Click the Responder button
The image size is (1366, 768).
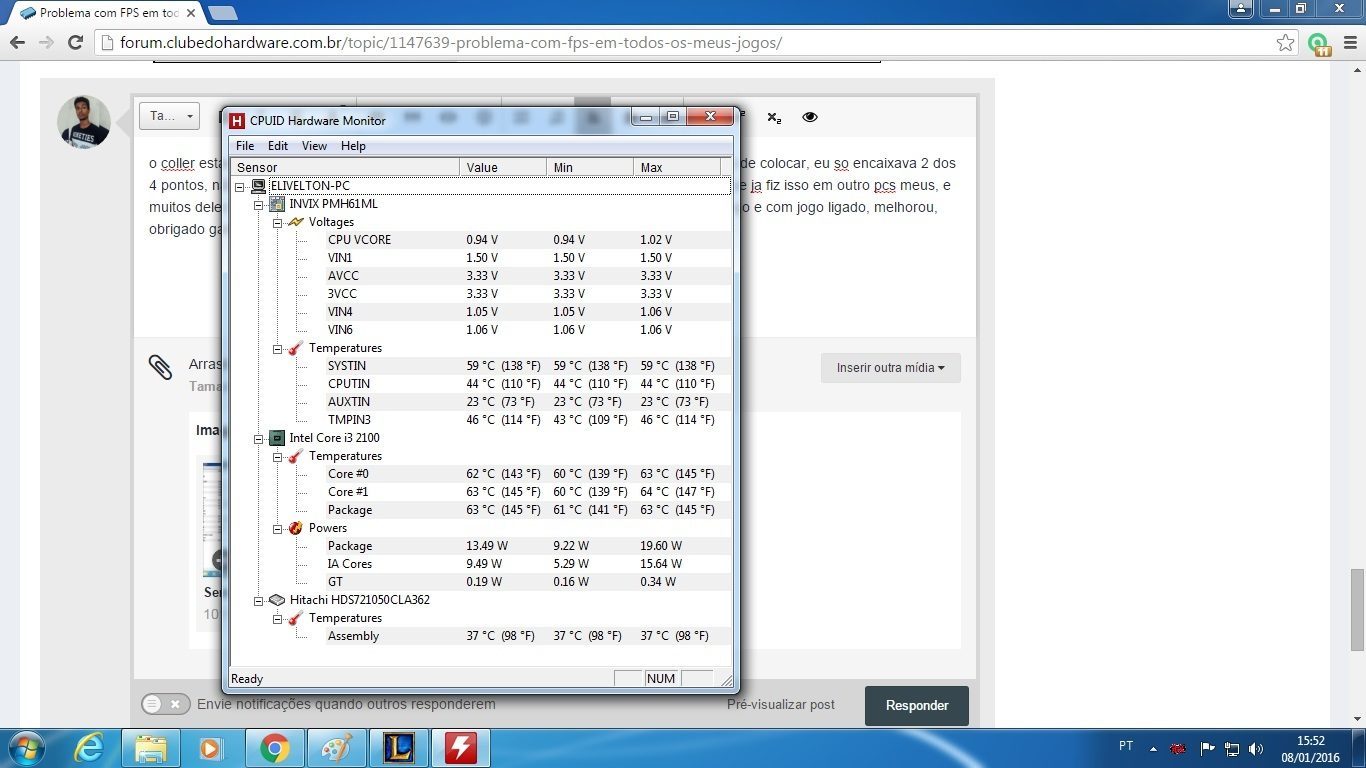(917, 705)
